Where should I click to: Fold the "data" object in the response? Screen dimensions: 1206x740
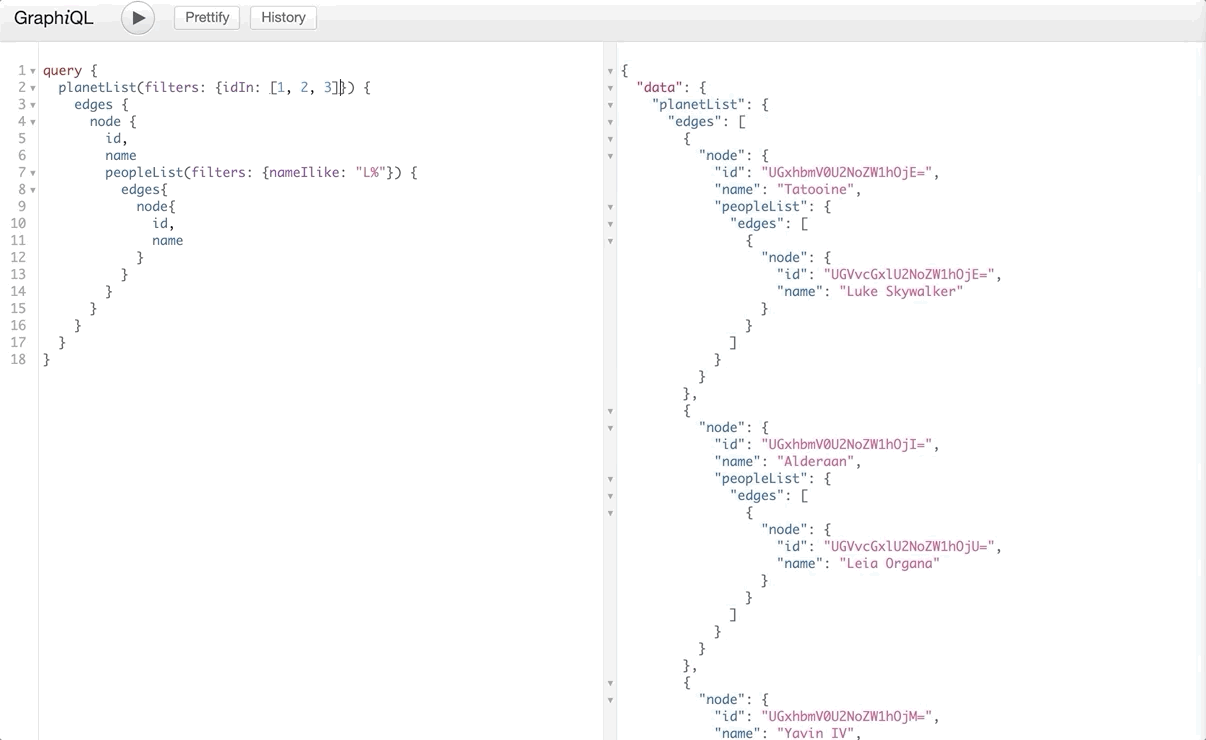click(610, 88)
